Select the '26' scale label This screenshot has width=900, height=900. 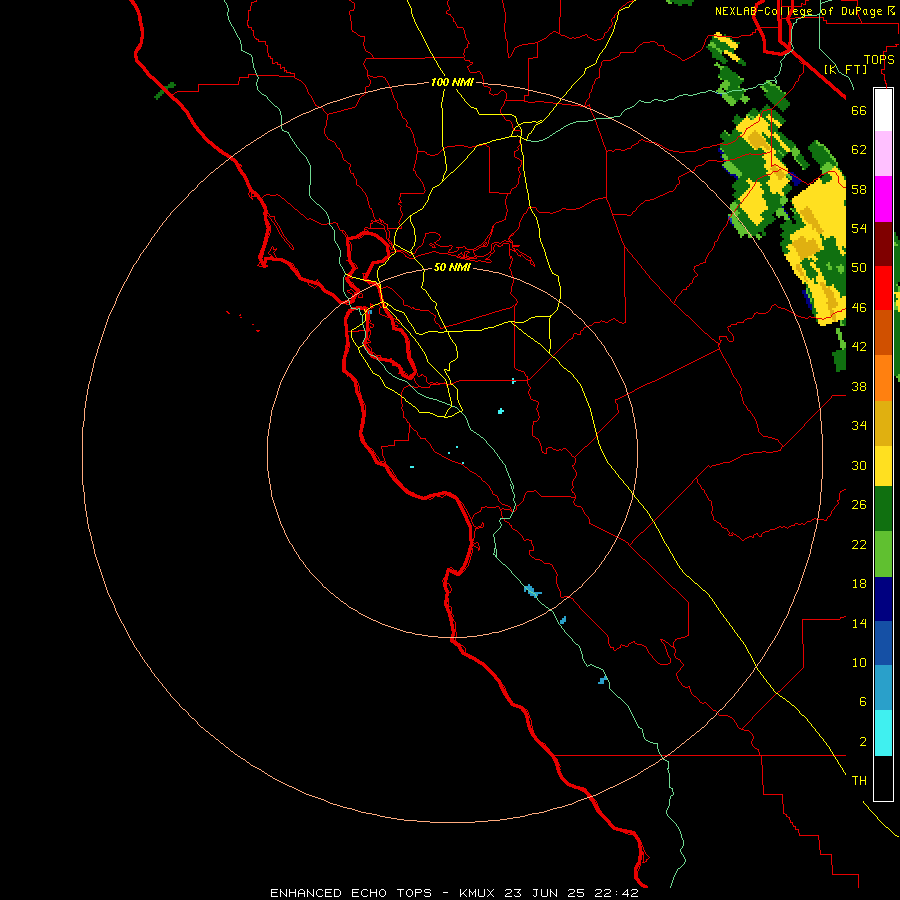pyautogui.click(x=859, y=505)
